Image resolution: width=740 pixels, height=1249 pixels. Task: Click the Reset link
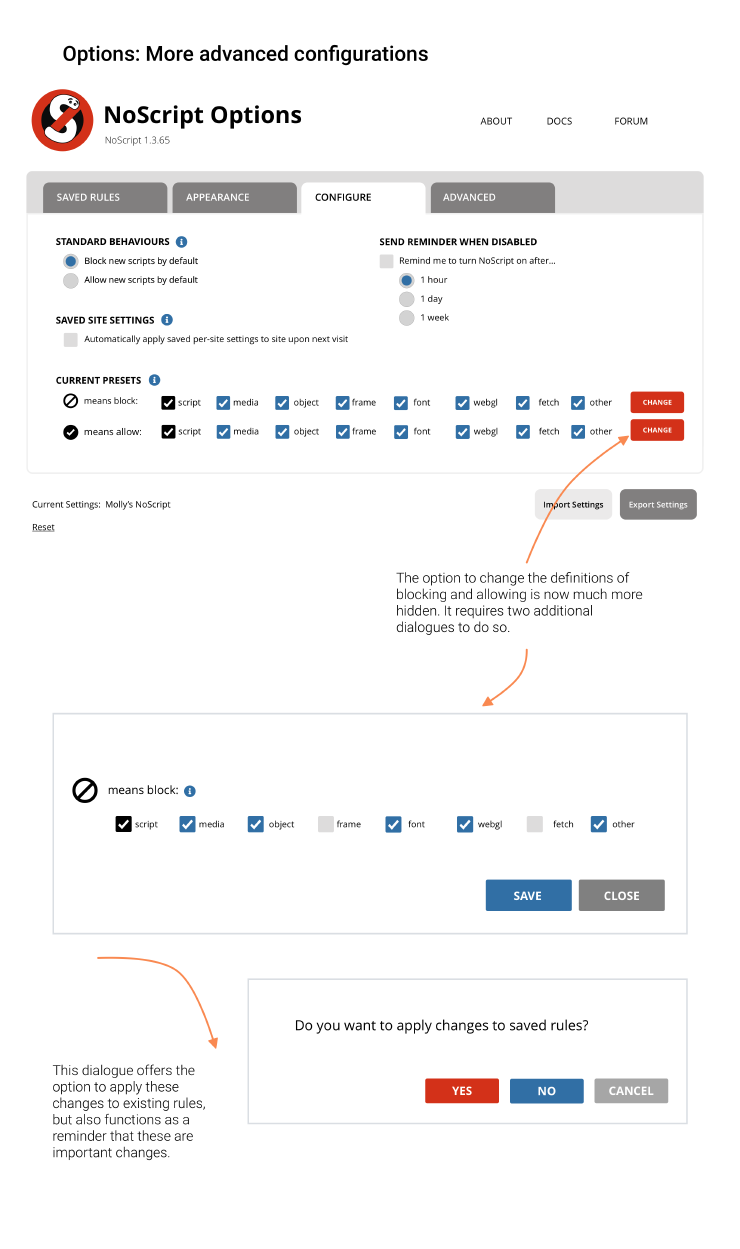tap(43, 527)
